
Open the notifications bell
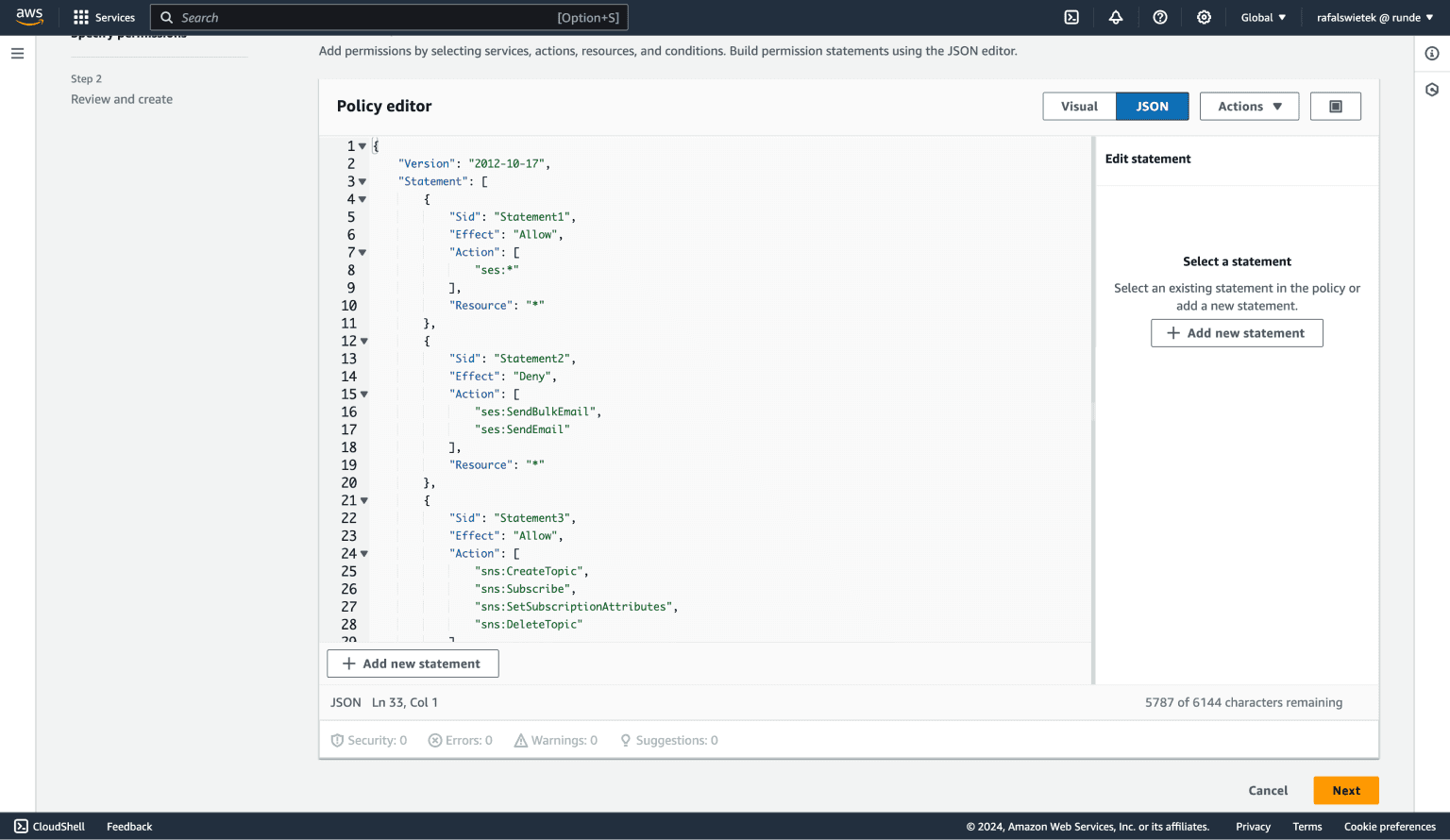point(1115,17)
